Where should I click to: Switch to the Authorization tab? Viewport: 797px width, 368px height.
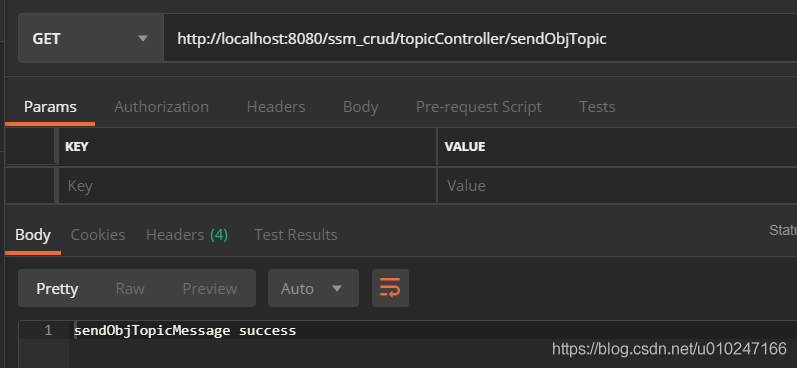[161, 107]
